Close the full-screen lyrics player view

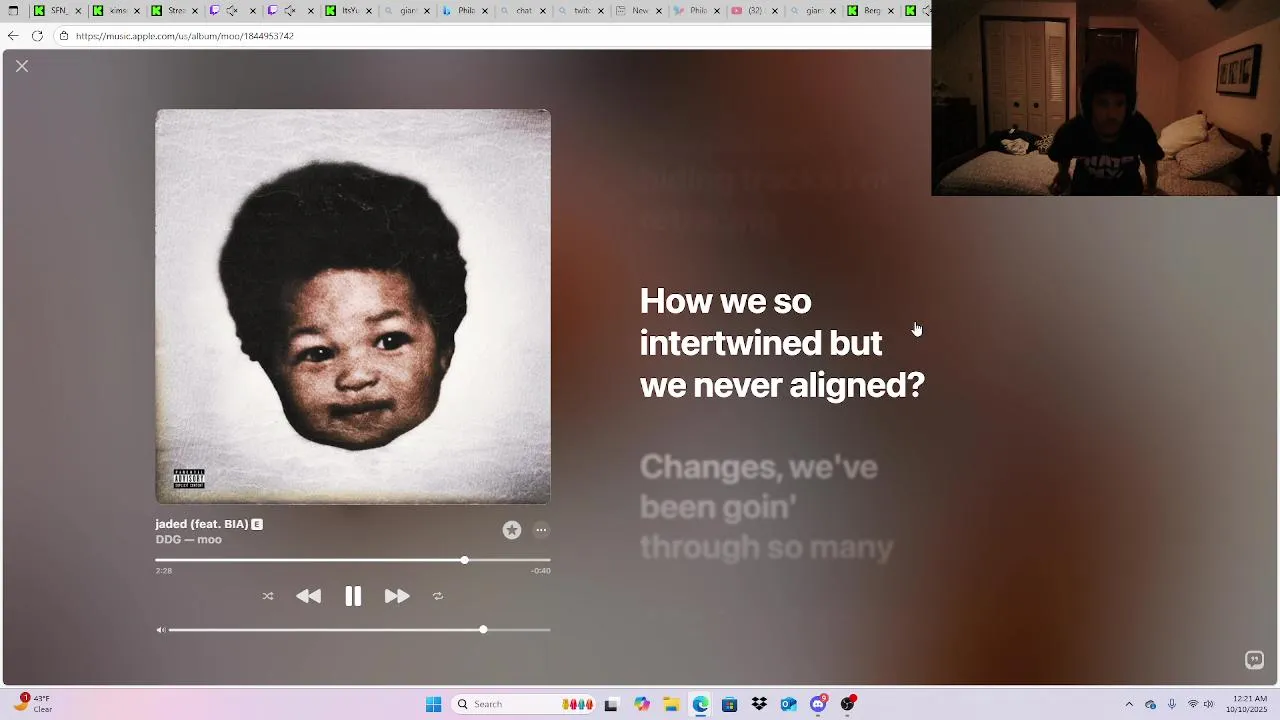click(x=22, y=66)
